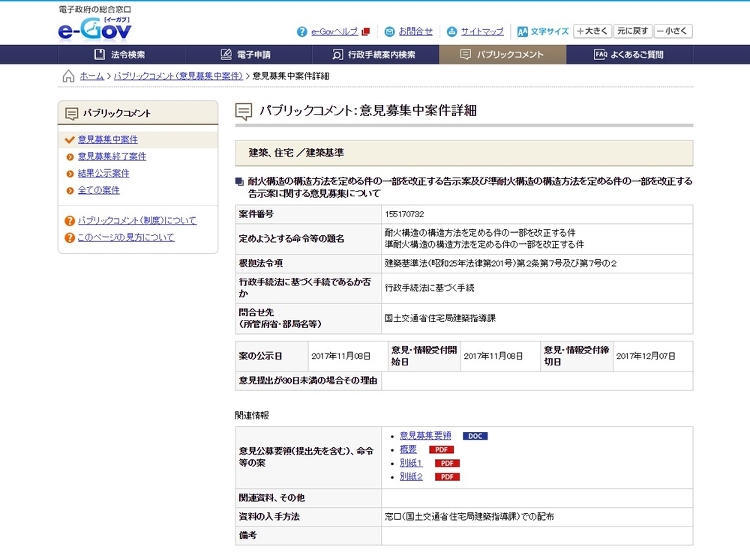Open the 電子申請 navigation tab
The height and width of the screenshot is (552, 750).
248,55
